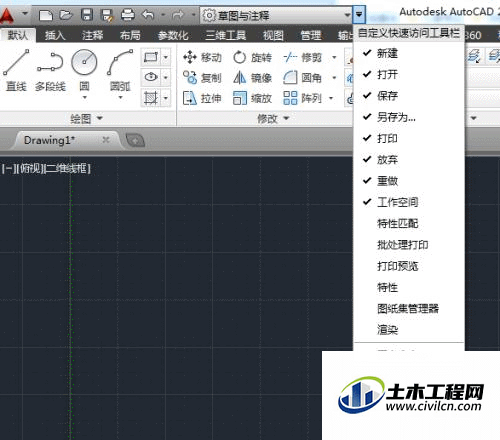
Task: Click the 二维线框 visual style label
Action: click(67, 169)
